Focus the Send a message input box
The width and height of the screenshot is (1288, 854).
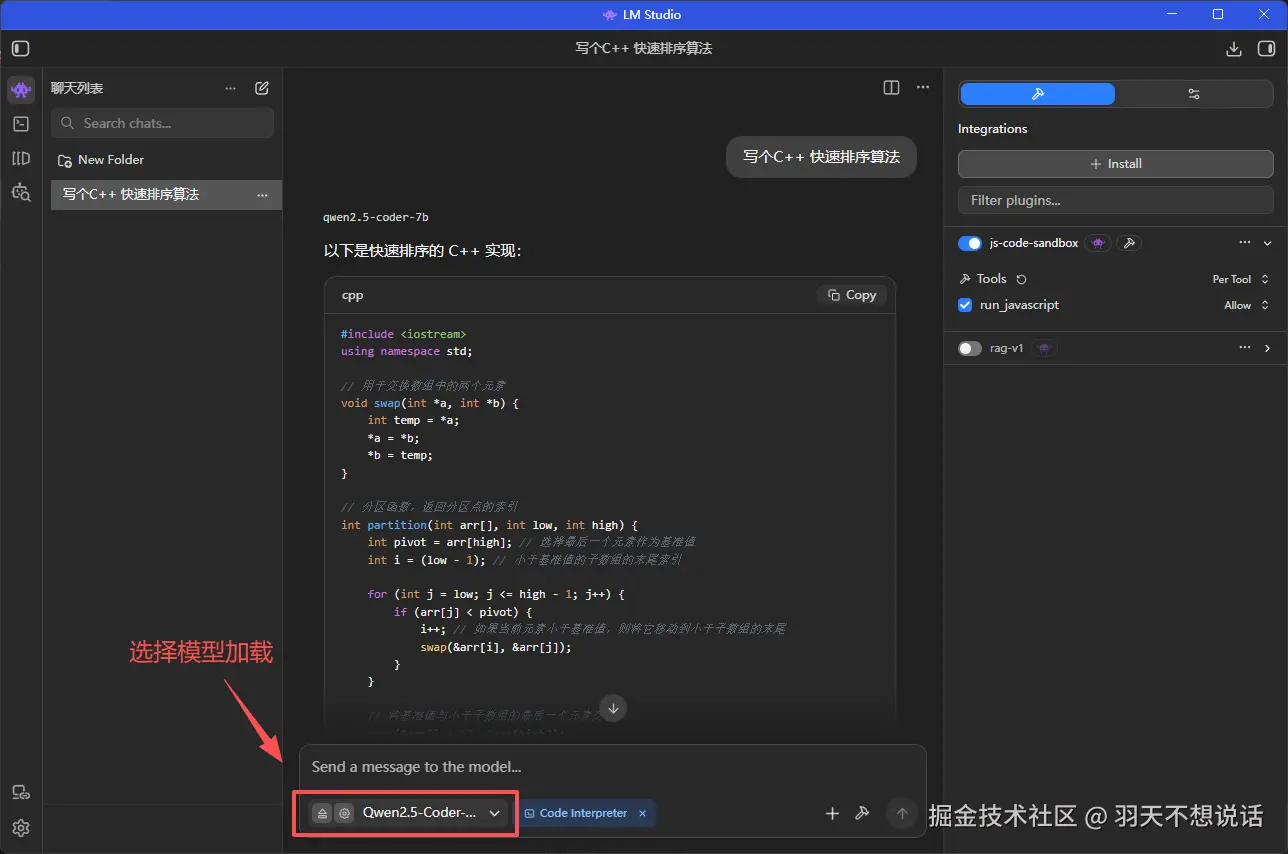(x=612, y=767)
